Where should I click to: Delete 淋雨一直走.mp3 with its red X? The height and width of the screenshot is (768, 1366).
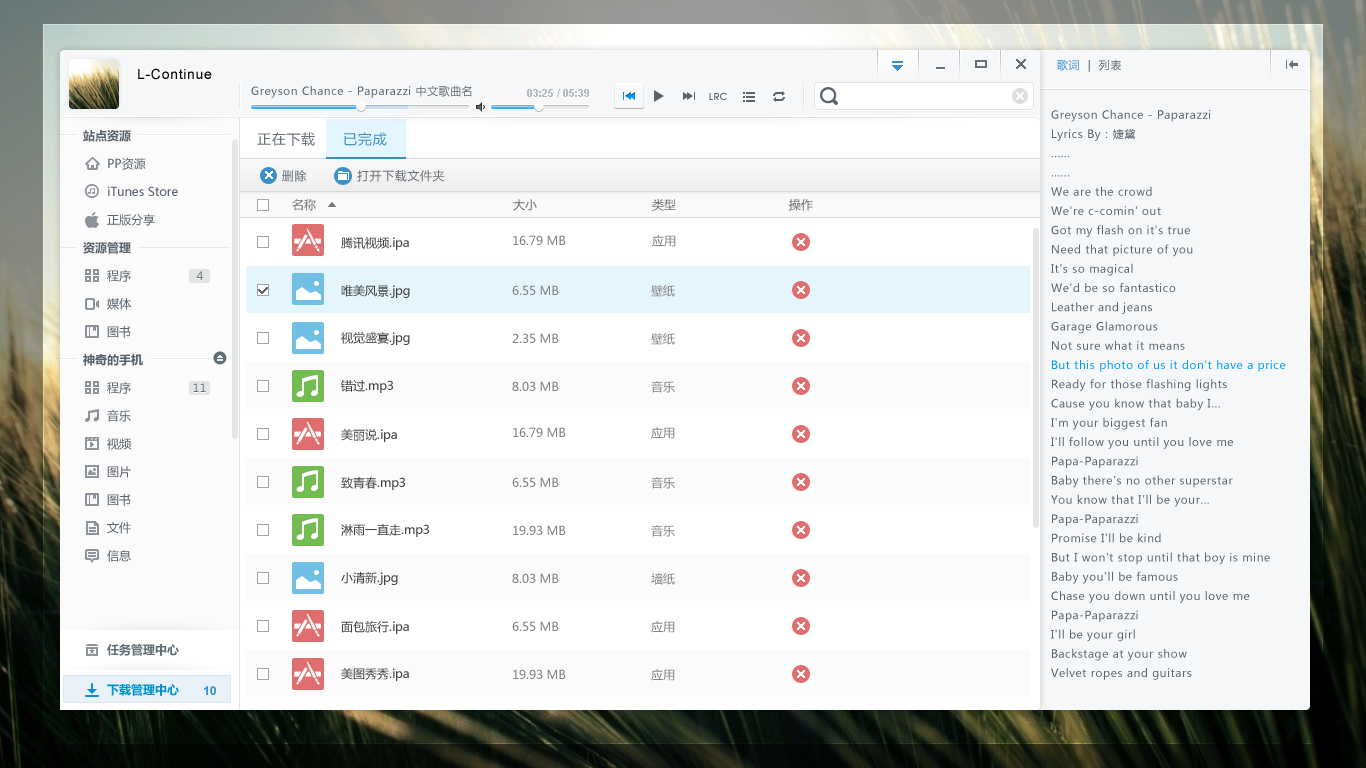[800, 530]
